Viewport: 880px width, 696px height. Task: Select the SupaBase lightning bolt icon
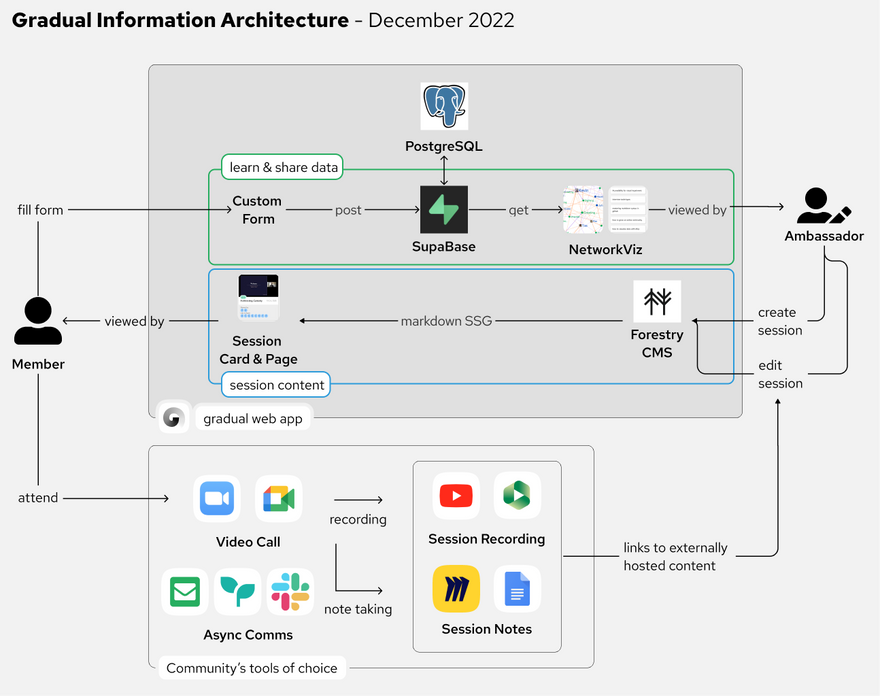click(444, 210)
